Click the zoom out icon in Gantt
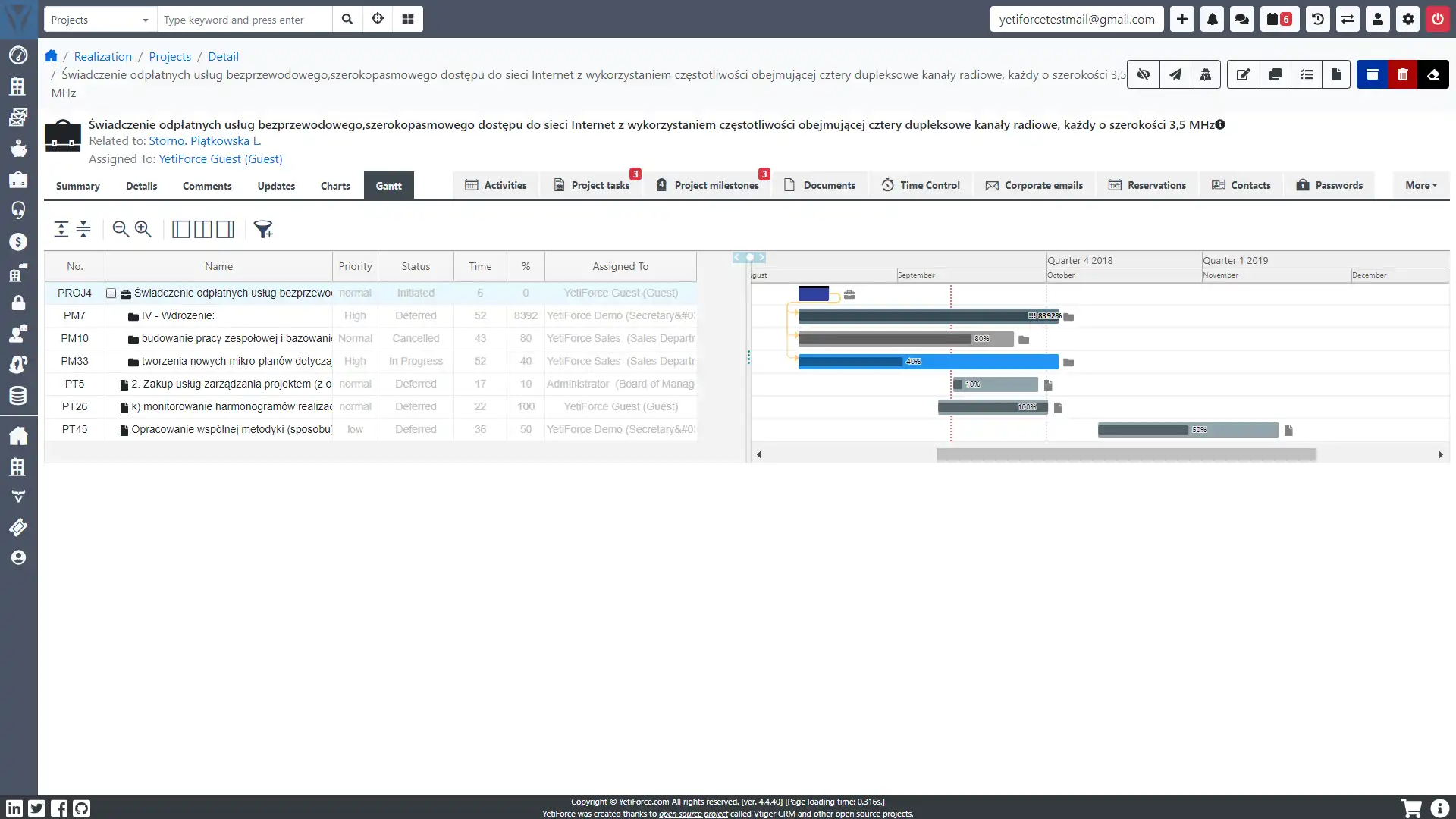Viewport: 1456px width, 819px height. [x=121, y=229]
